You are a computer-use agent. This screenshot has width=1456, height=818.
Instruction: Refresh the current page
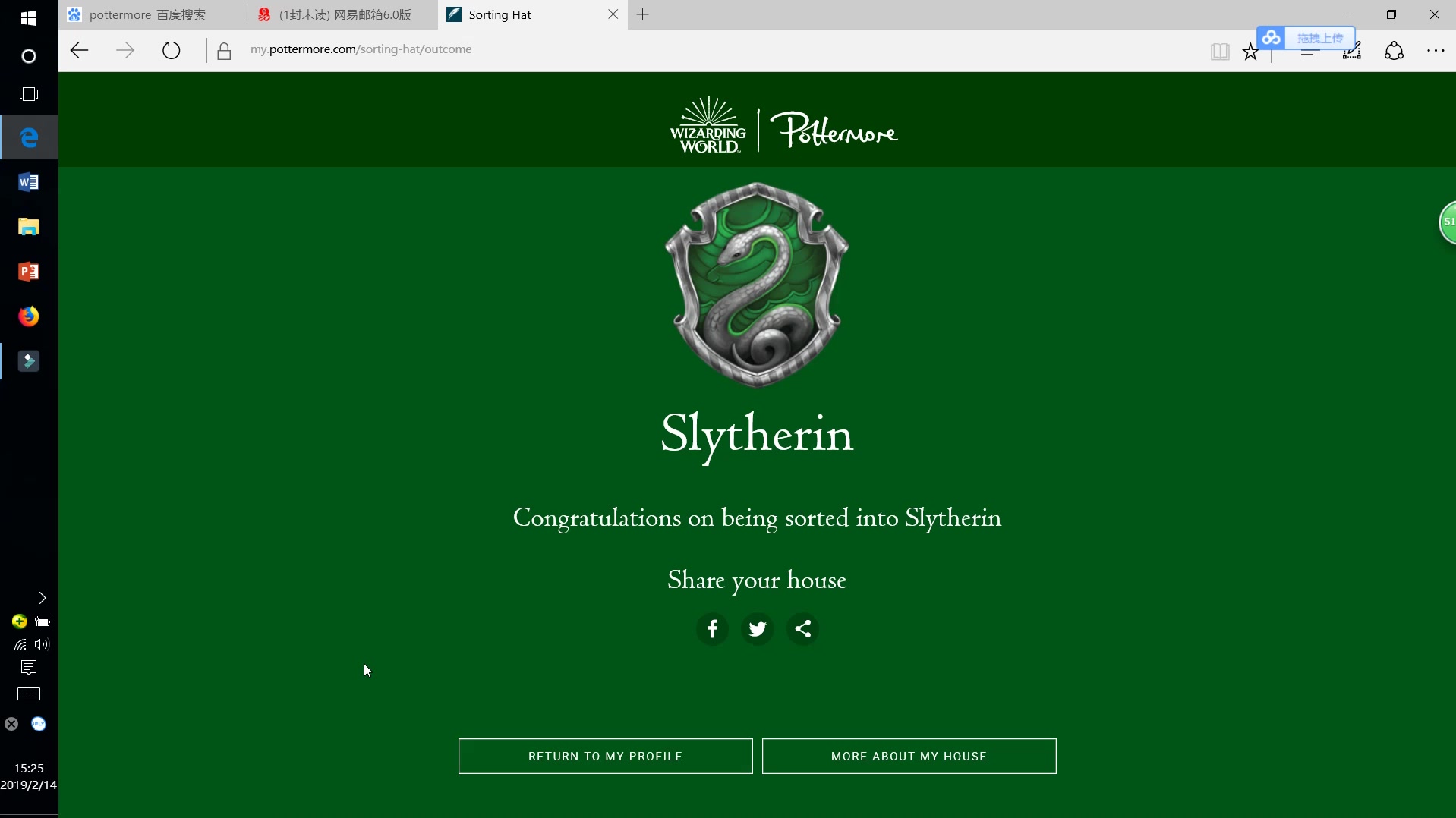(172, 51)
